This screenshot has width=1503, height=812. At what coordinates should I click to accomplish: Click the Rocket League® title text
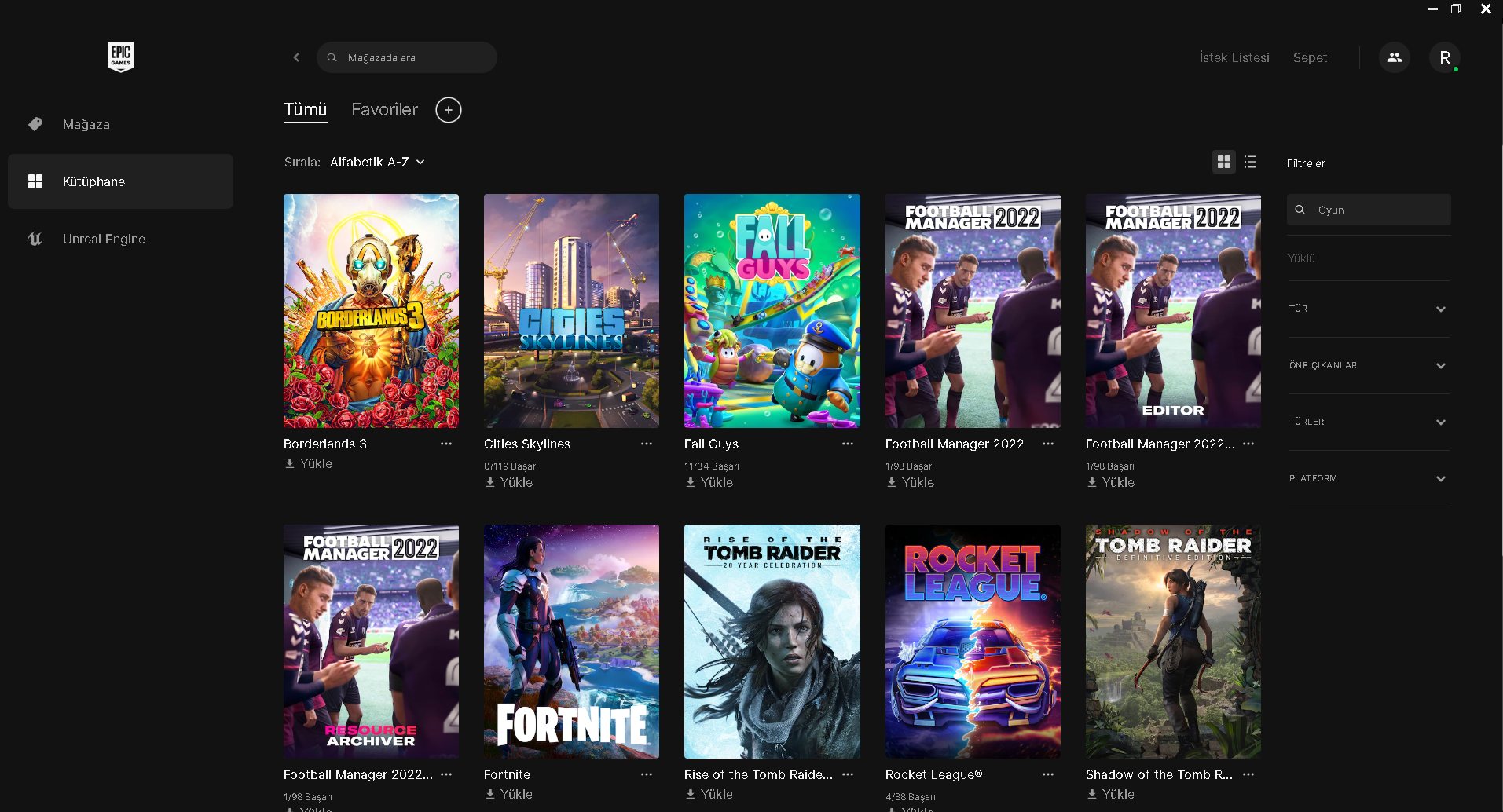click(934, 774)
